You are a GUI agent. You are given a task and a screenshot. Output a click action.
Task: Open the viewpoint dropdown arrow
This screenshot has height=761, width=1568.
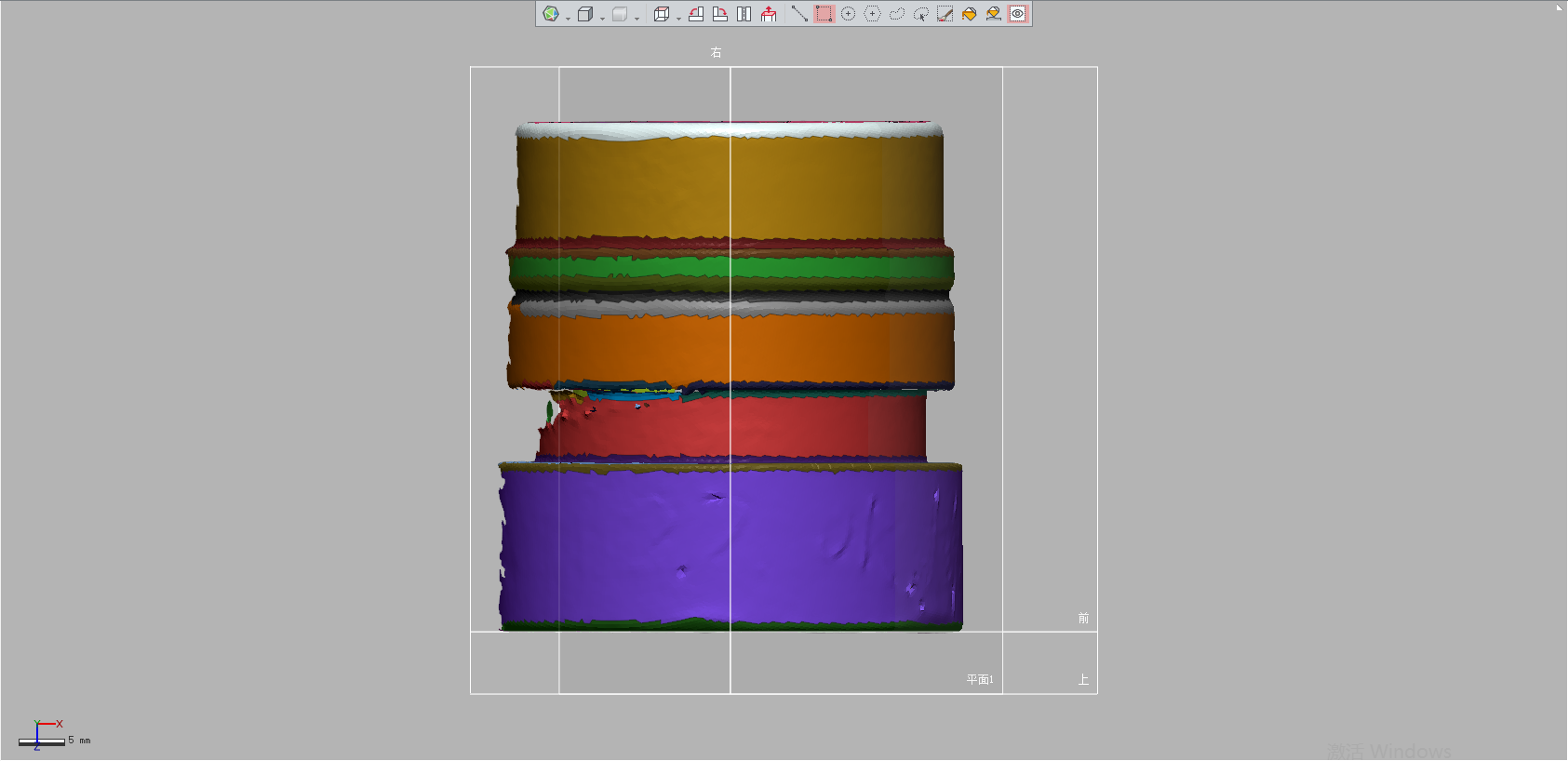[678, 19]
